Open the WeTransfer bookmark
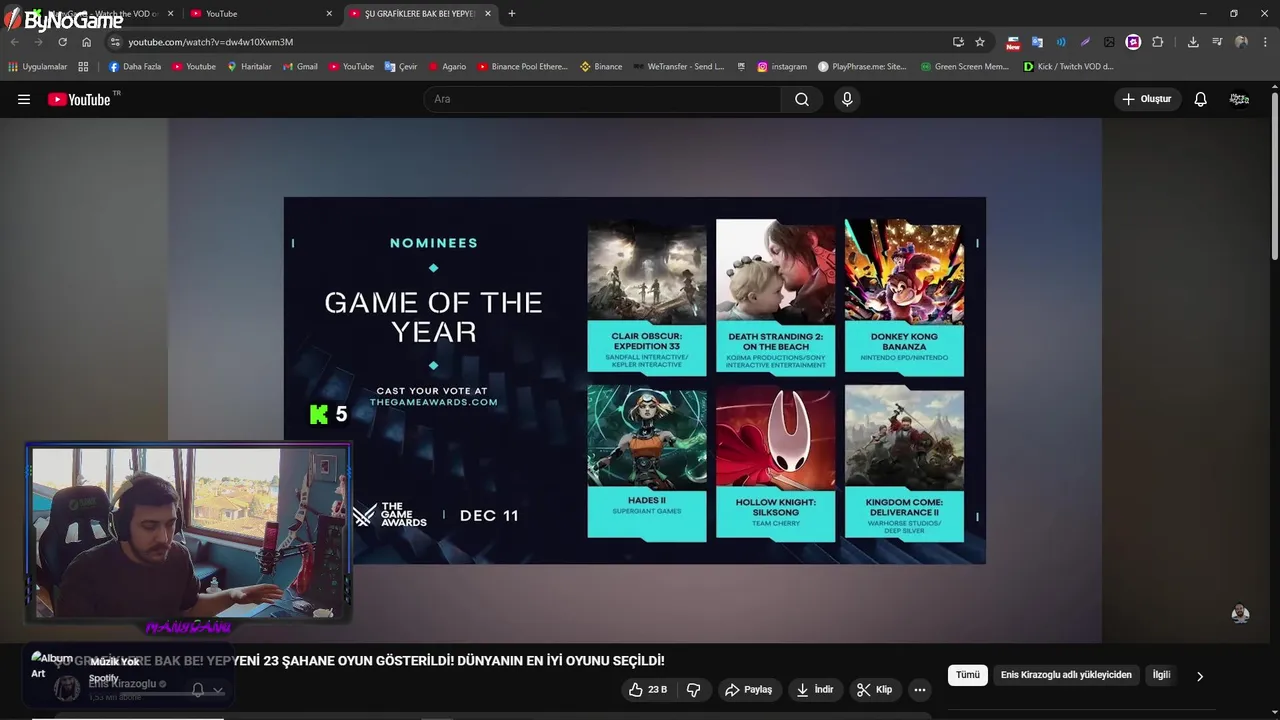The width and height of the screenshot is (1280, 720). click(678, 67)
